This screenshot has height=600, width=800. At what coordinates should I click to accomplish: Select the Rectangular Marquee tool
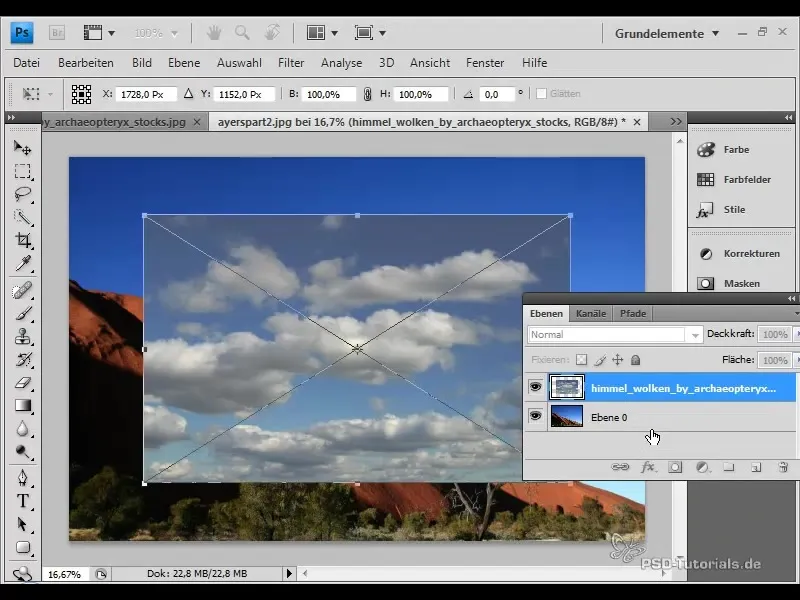[22, 171]
